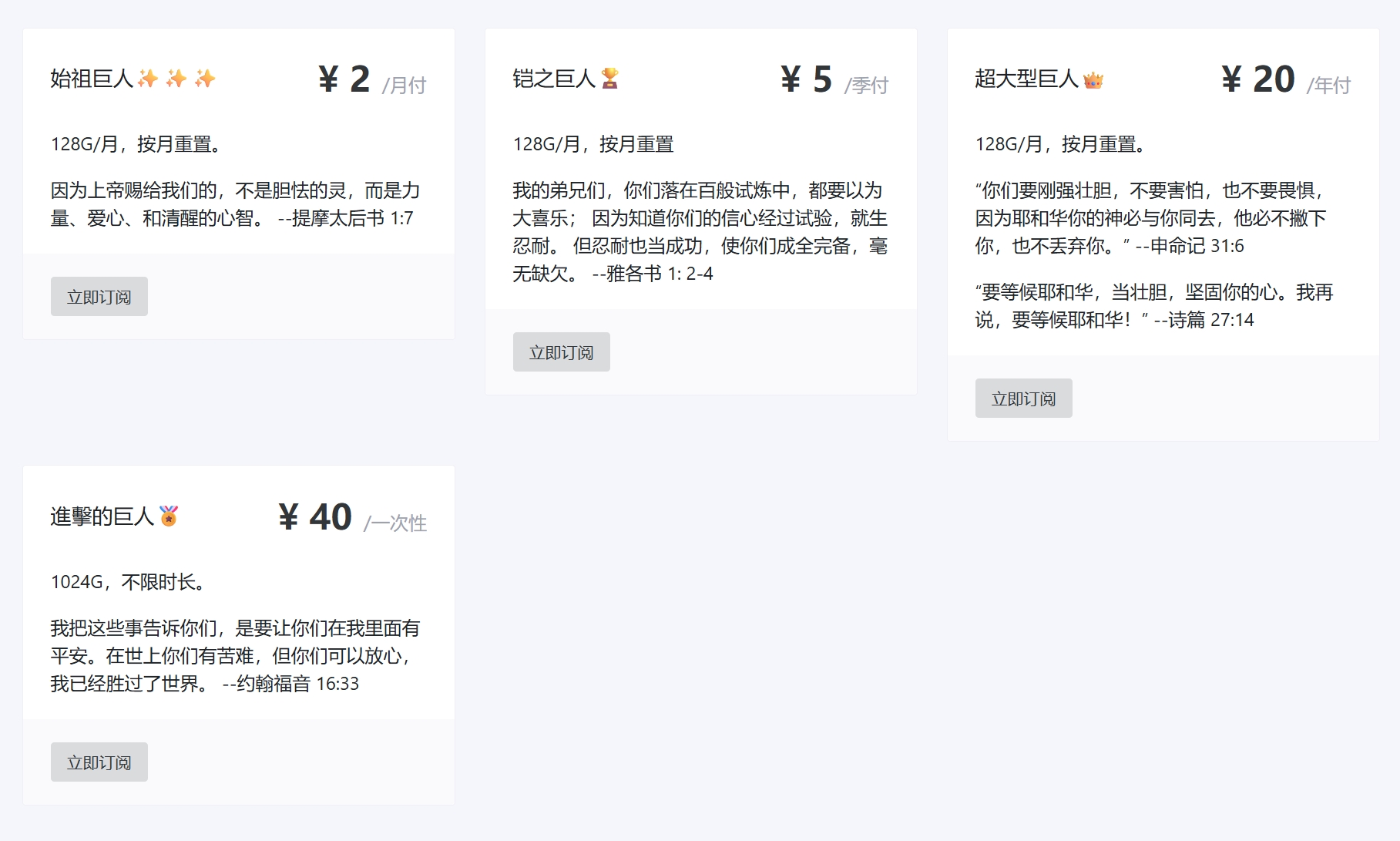Click 立即订阅 under 超大型巨人 plan
Viewport: 1400px width, 841px height.
click(x=1023, y=399)
